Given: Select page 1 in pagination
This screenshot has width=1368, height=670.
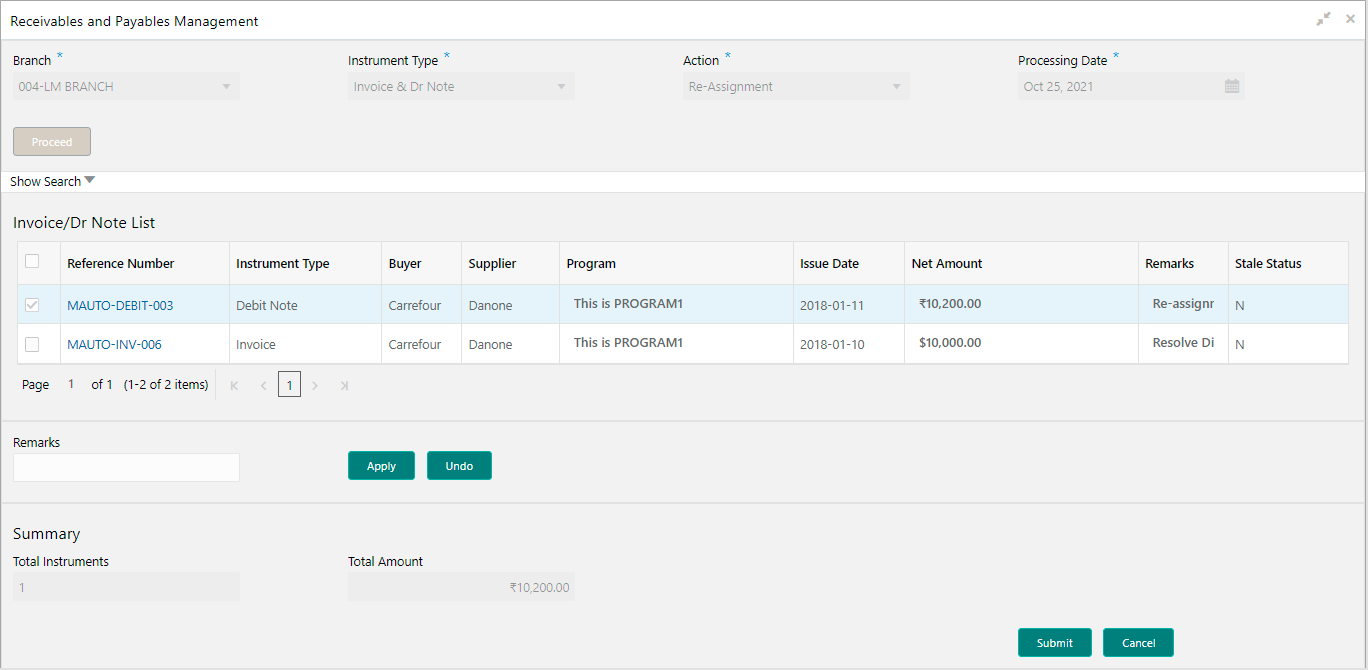Looking at the screenshot, I should click(289, 385).
